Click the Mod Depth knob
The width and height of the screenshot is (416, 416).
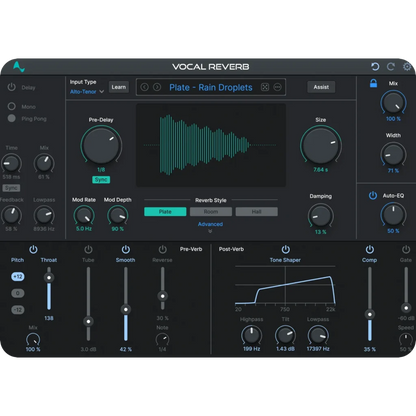click(118, 215)
